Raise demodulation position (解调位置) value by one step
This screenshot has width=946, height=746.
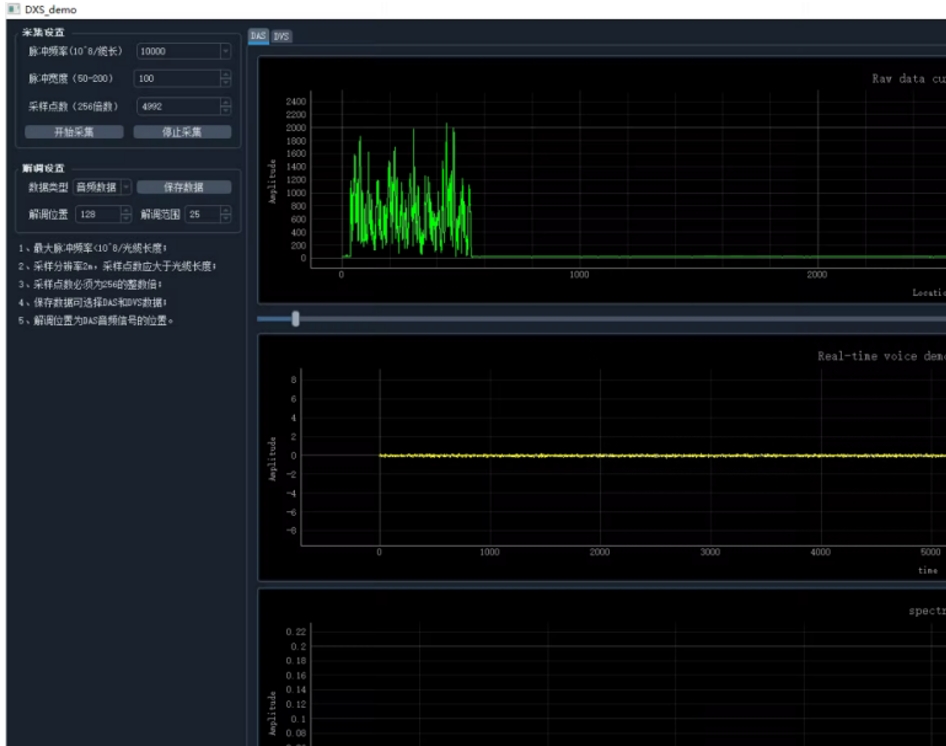[x=126, y=210]
